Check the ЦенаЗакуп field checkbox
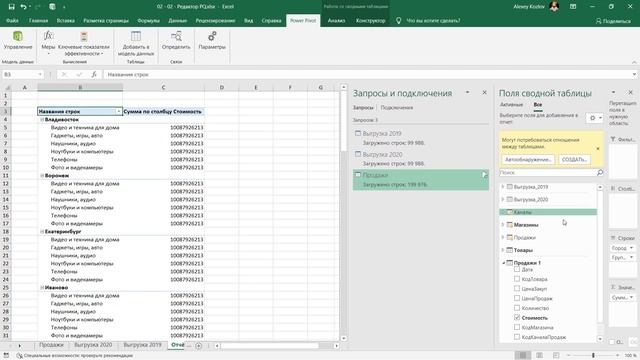 pyautogui.click(x=517, y=288)
